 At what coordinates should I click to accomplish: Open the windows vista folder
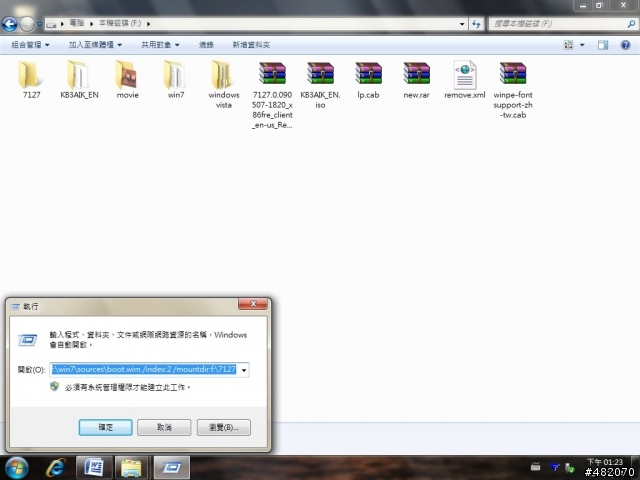click(224, 84)
